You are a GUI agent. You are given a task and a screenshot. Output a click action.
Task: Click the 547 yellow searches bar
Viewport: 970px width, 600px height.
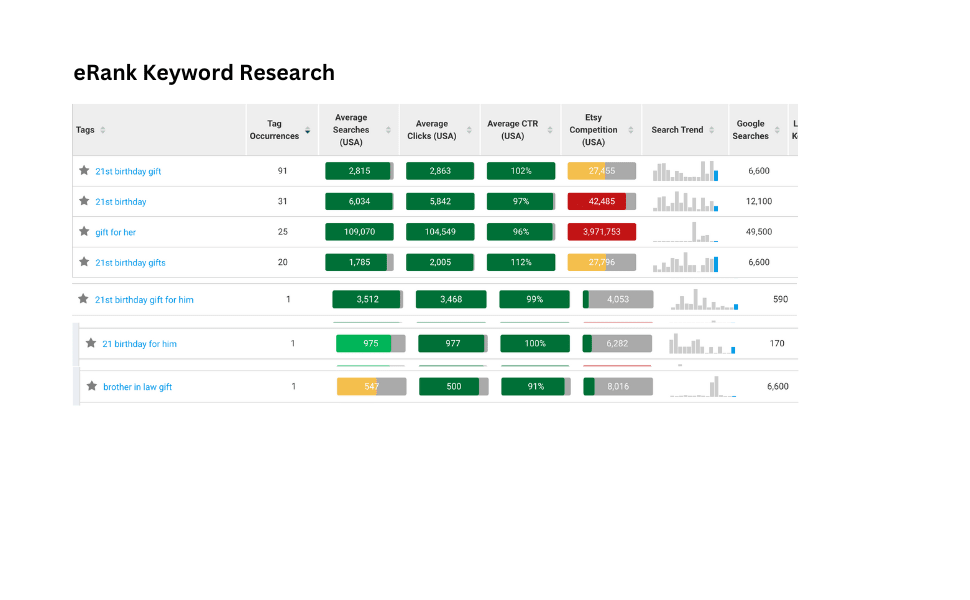tap(371, 387)
